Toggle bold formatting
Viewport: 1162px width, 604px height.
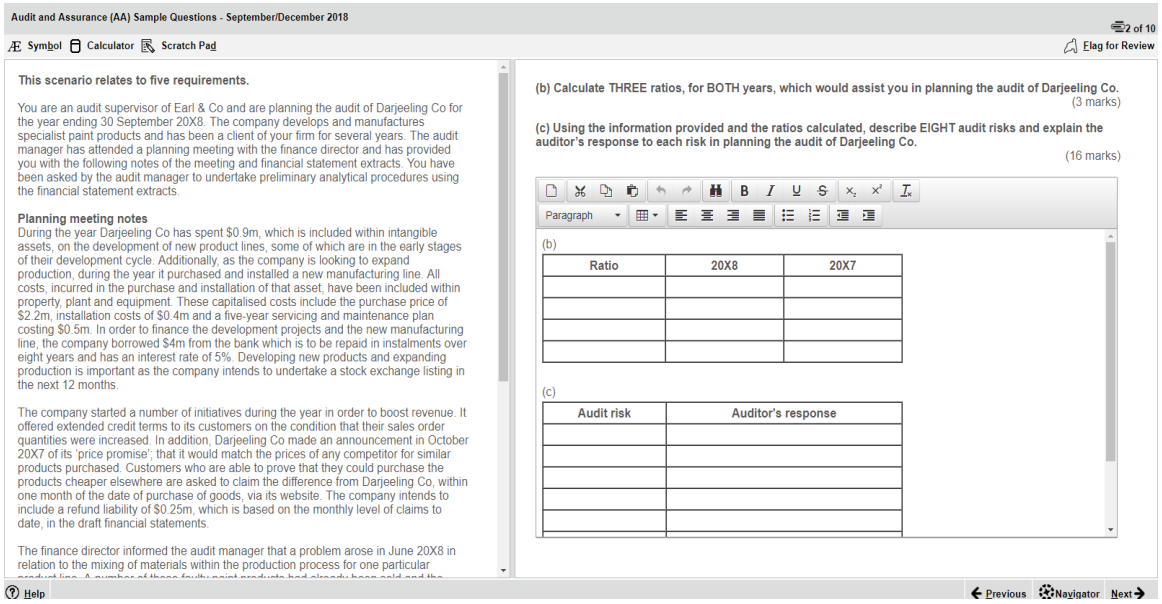(x=744, y=191)
